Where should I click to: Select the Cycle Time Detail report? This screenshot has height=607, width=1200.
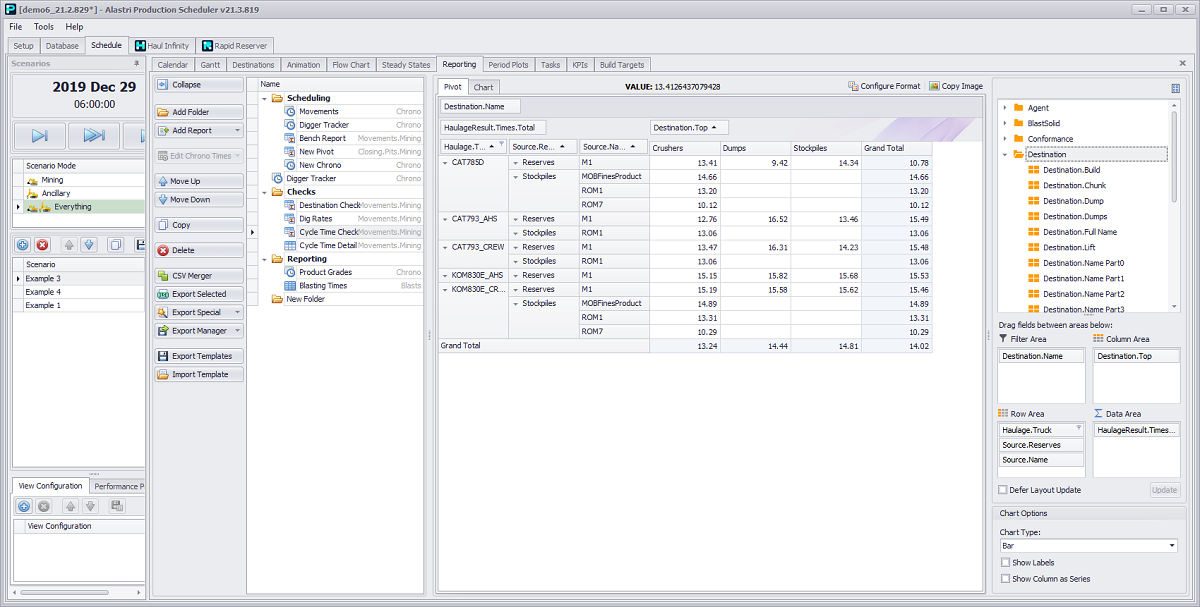327,245
